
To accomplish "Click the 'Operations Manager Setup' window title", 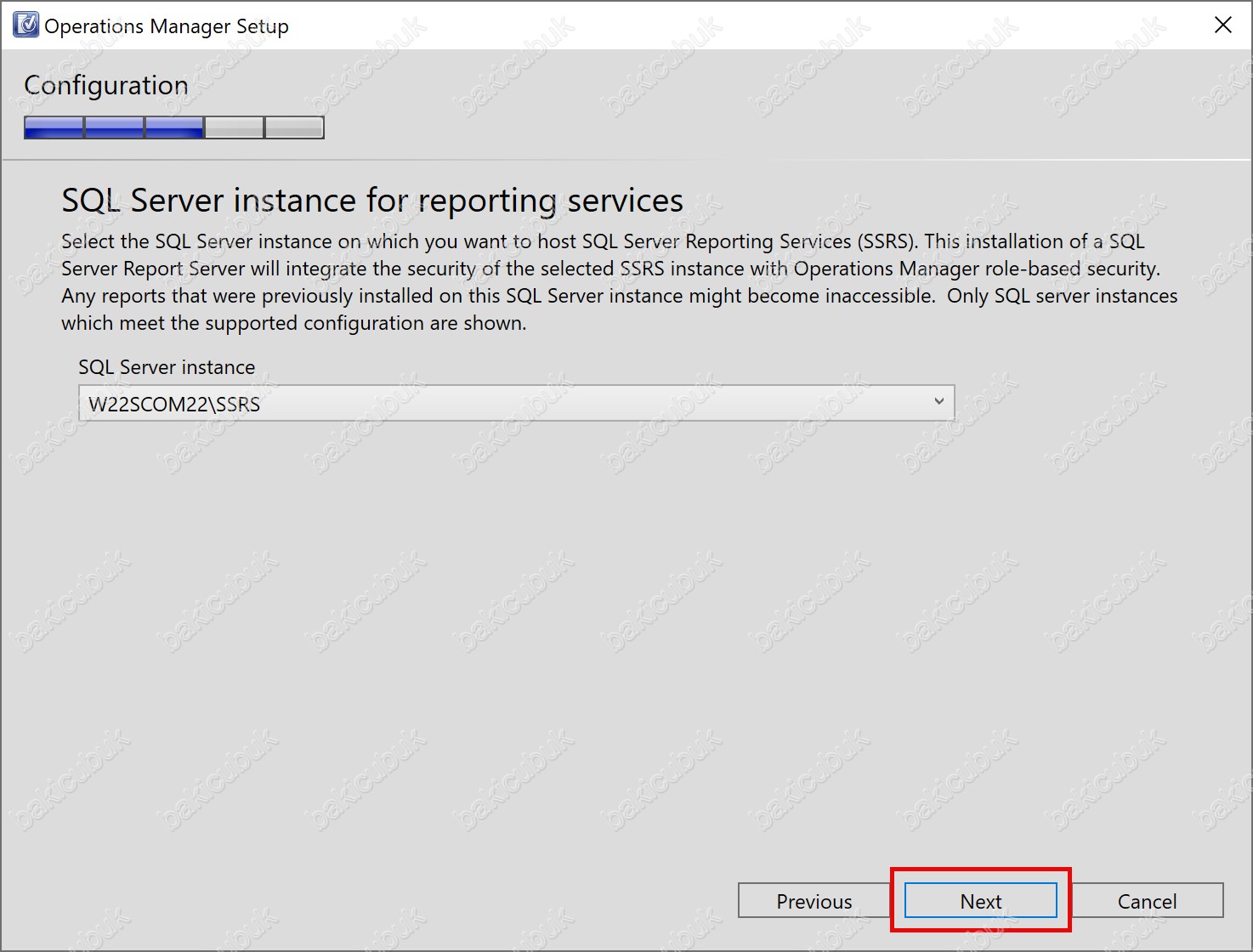I will (167, 25).
